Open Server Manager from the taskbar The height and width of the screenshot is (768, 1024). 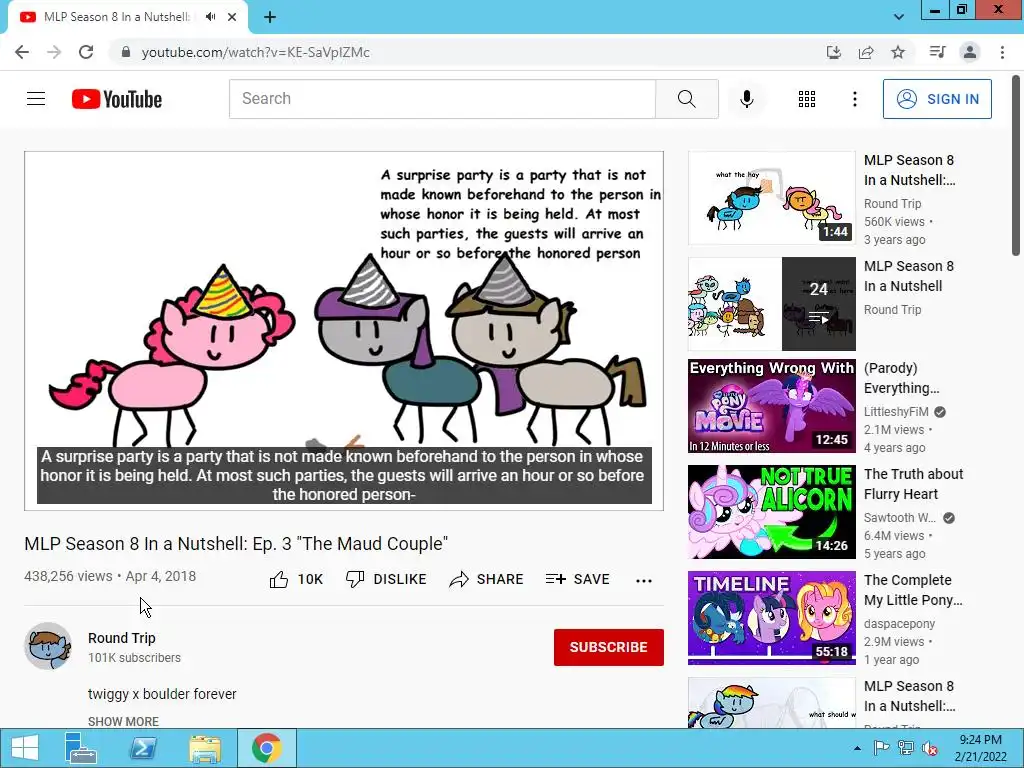(81, 748)
